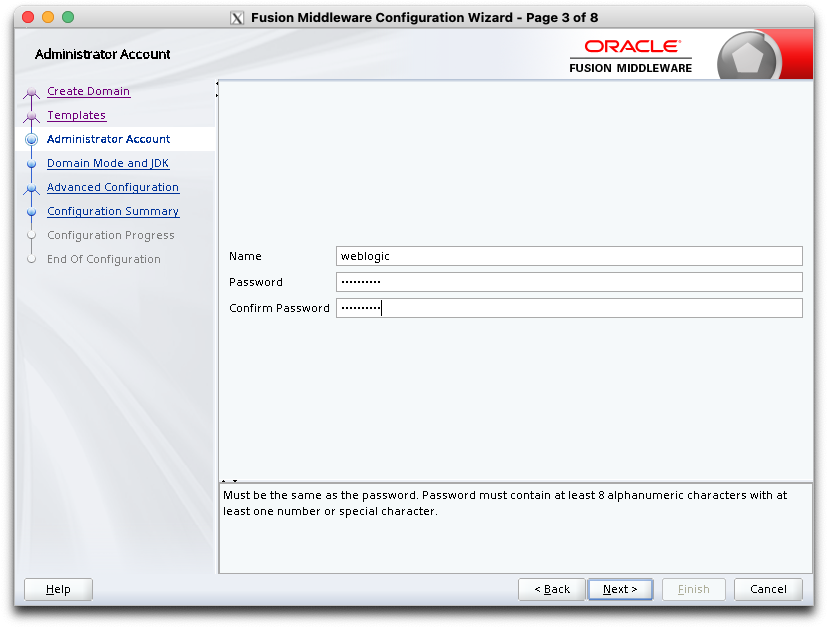The image size is (828, 628).
Task: Click the disabled Finish button
Action: pos(693,589)
